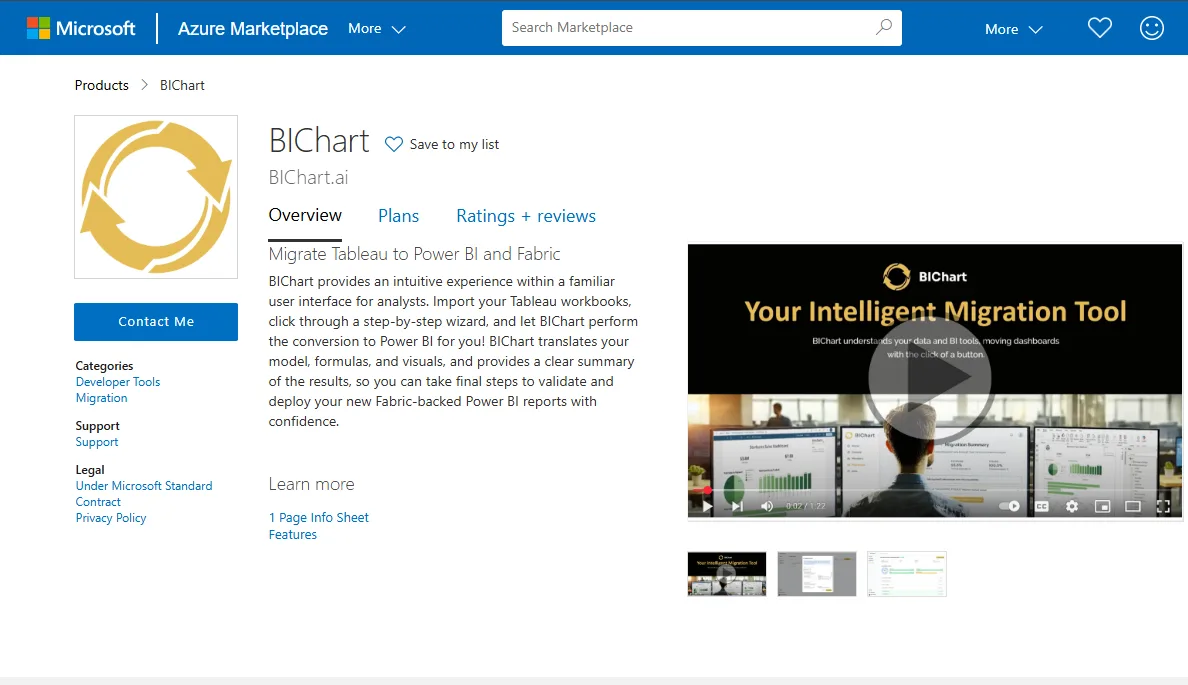Switch to the Plans tab
Screen dimensions: 1188x685
click(398, 216)
